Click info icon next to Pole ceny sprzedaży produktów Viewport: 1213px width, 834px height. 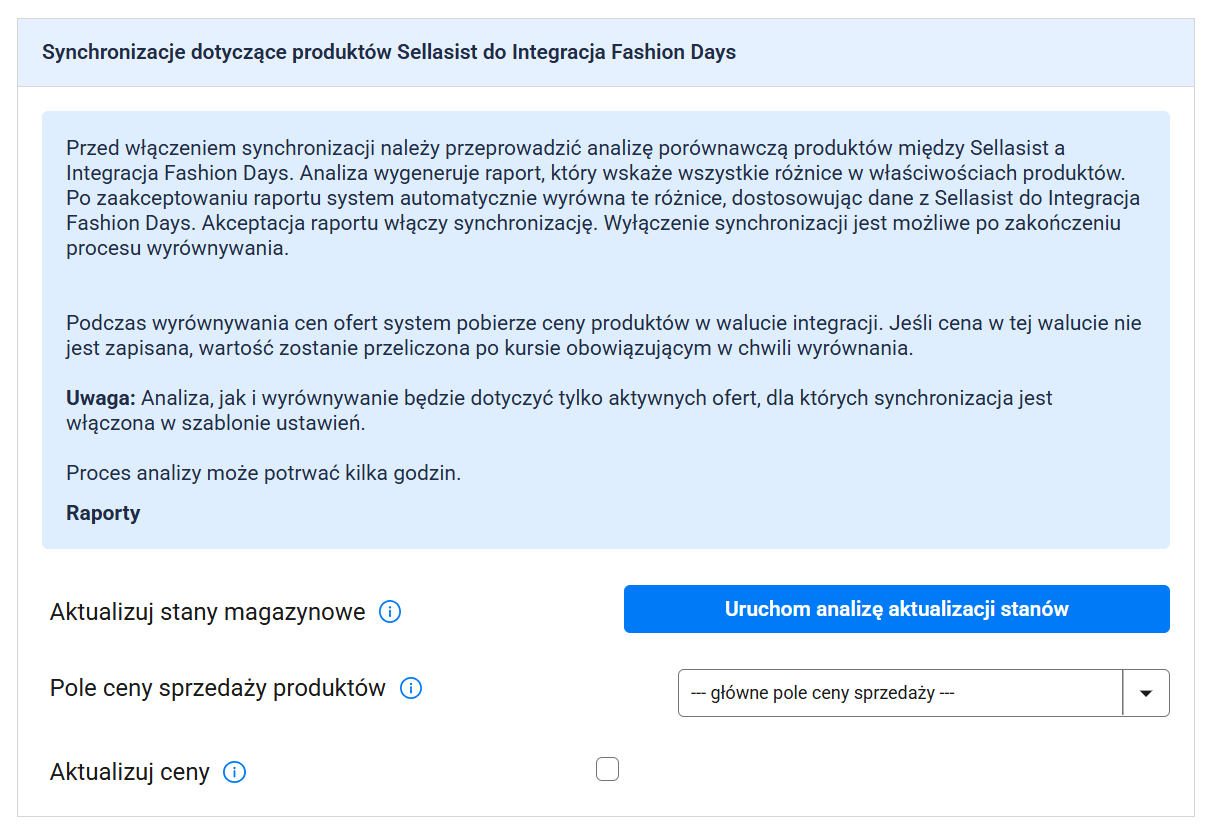(x=411, y=688)
